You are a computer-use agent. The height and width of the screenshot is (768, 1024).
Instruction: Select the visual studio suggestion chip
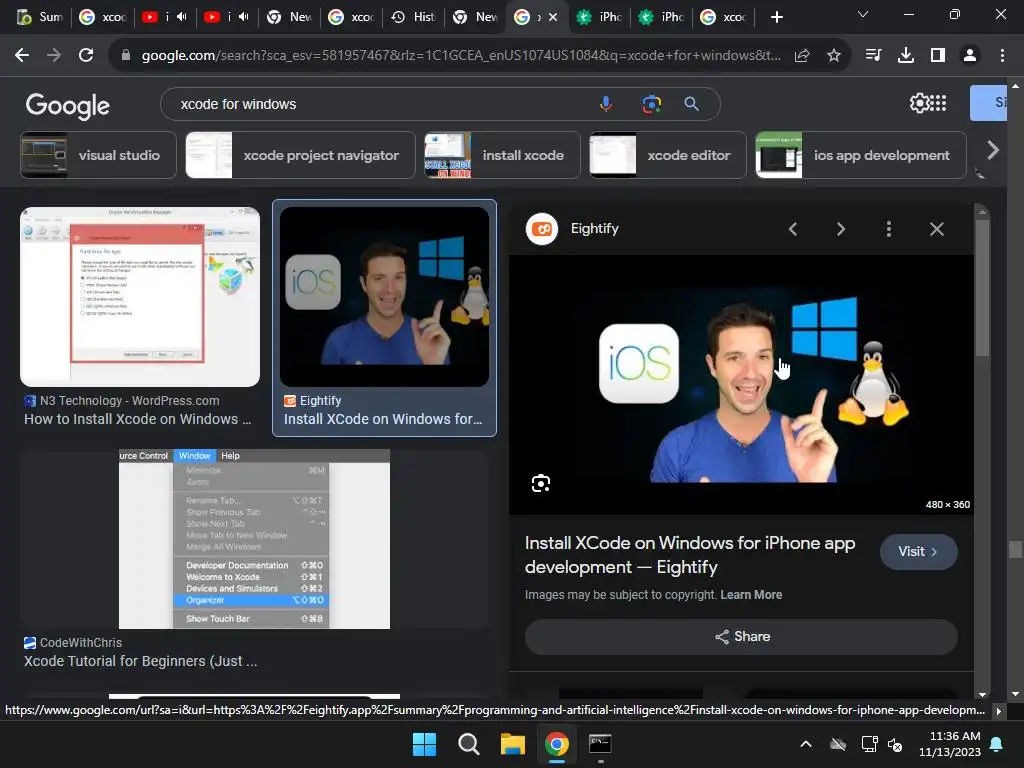click(98, 155)
